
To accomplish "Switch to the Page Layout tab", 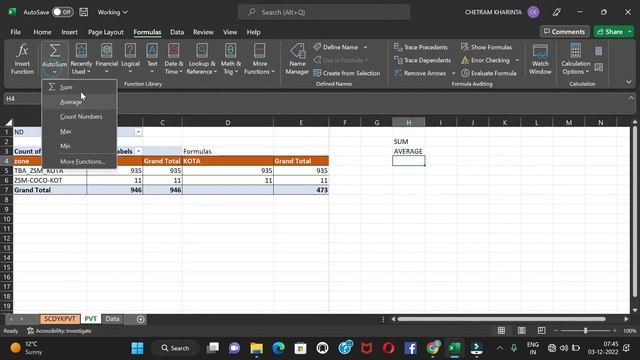I will point(106,32).
